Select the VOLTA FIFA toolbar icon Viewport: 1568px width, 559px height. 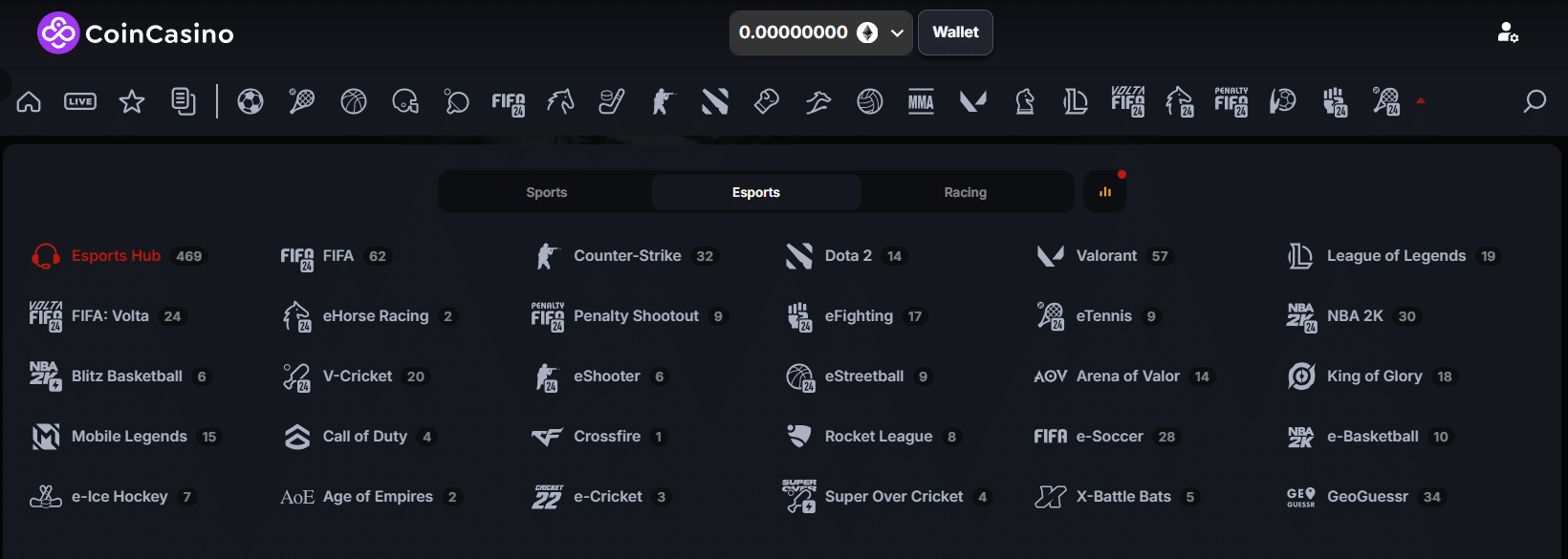tap(1128, 101)
